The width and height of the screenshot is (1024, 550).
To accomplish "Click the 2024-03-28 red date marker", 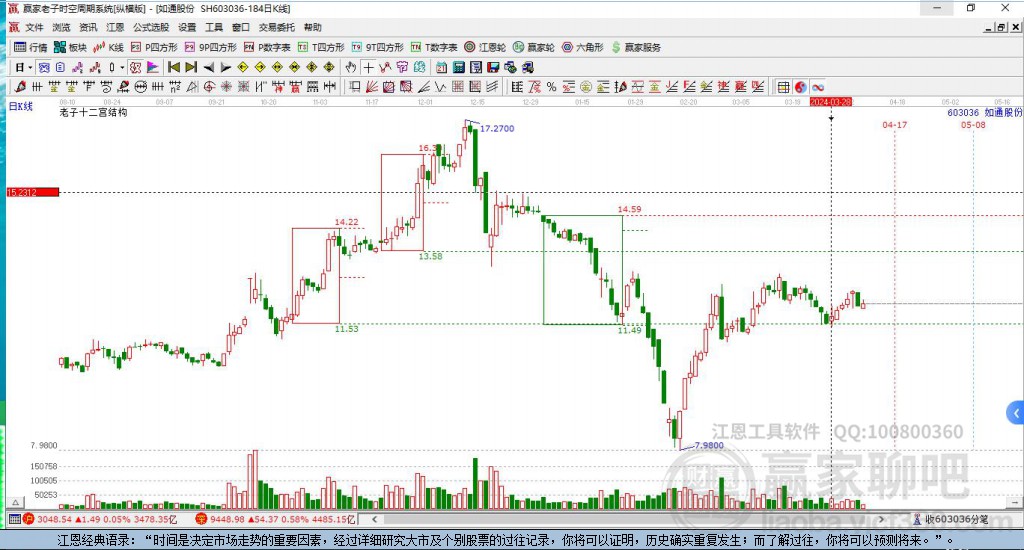I will [831, 102].
